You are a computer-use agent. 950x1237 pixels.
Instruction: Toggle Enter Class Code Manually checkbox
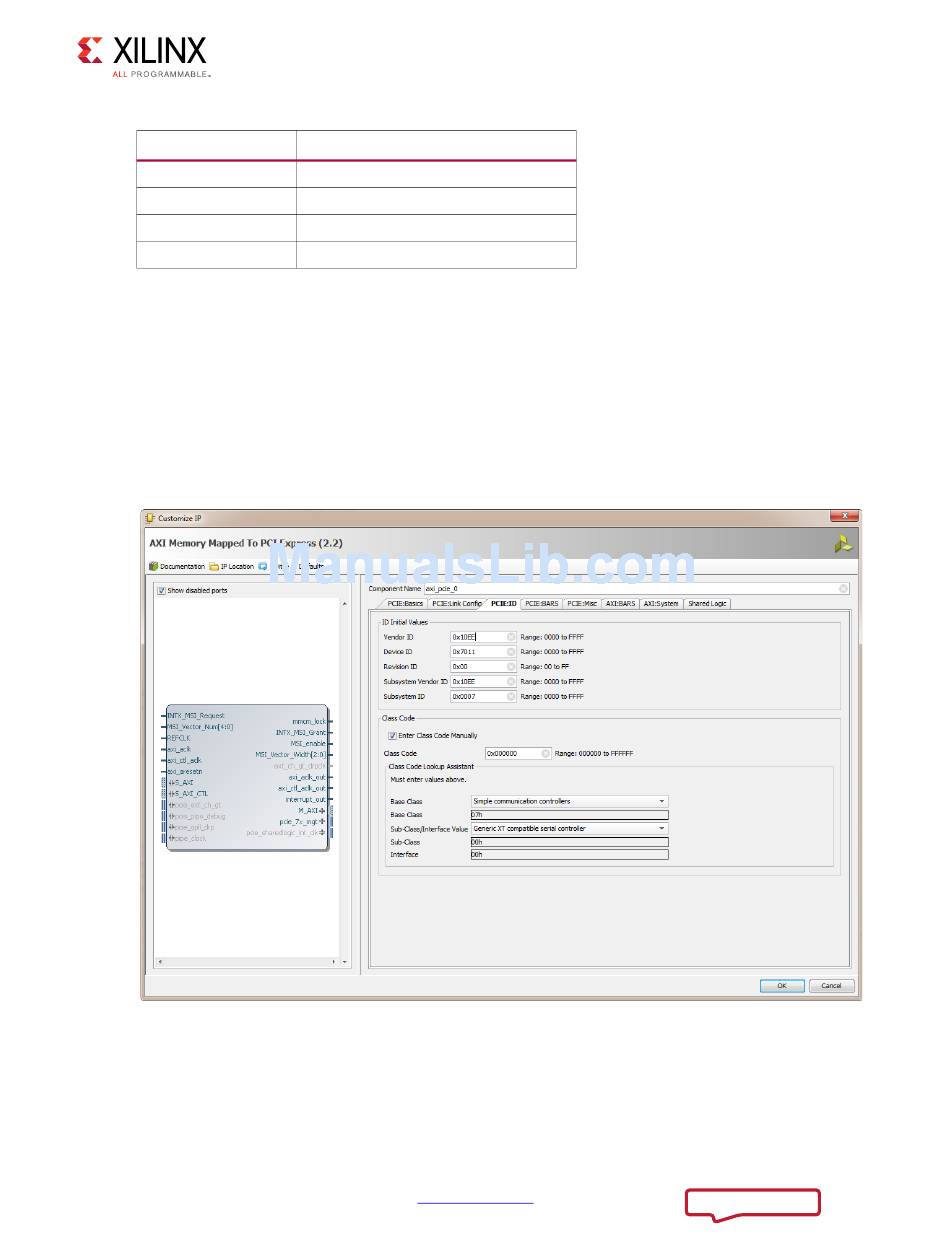(392, 736)
